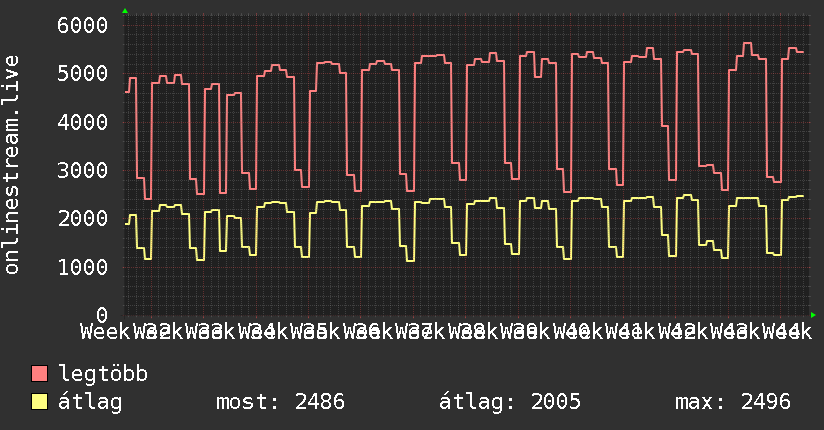Click the y-axis label 4000
The image size is (824, 430).
tap(83, 122)
